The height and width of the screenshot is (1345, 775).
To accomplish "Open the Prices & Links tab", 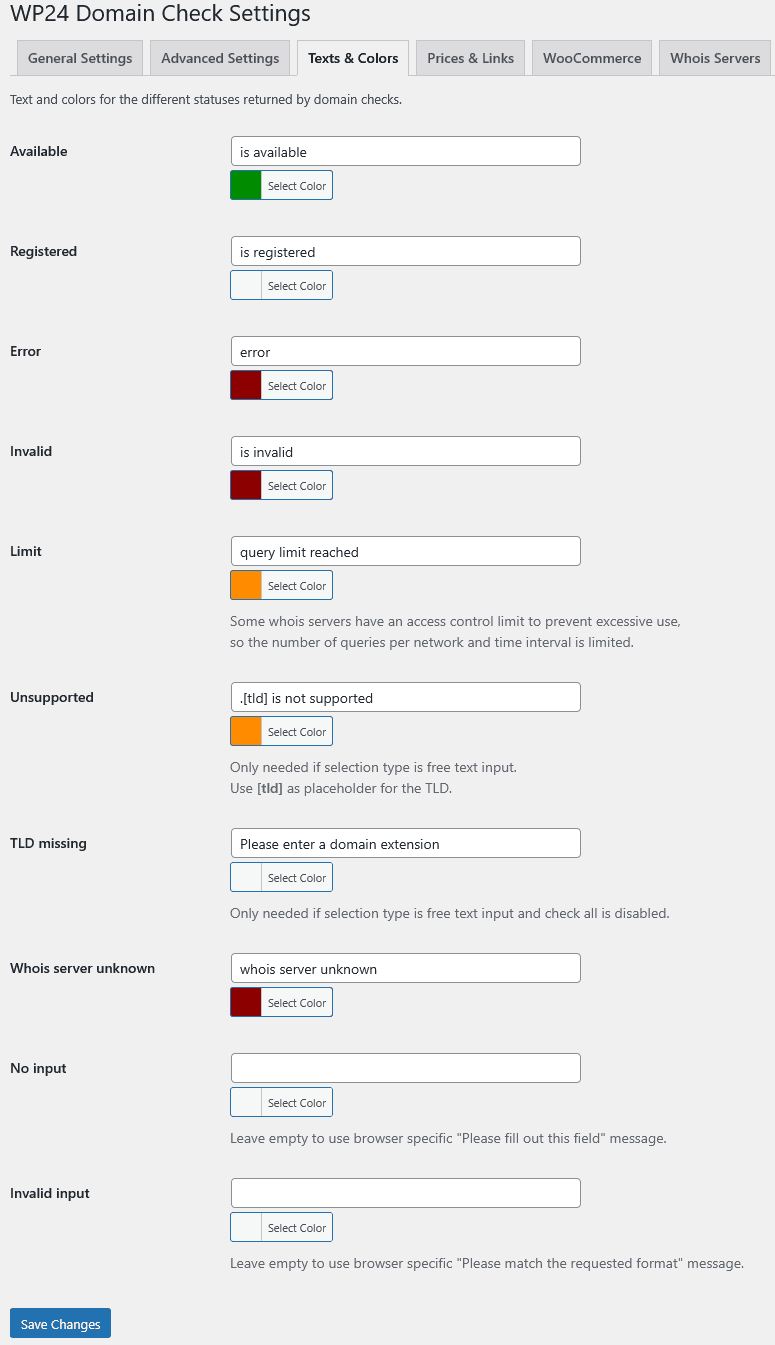I will tap(470, 58).
